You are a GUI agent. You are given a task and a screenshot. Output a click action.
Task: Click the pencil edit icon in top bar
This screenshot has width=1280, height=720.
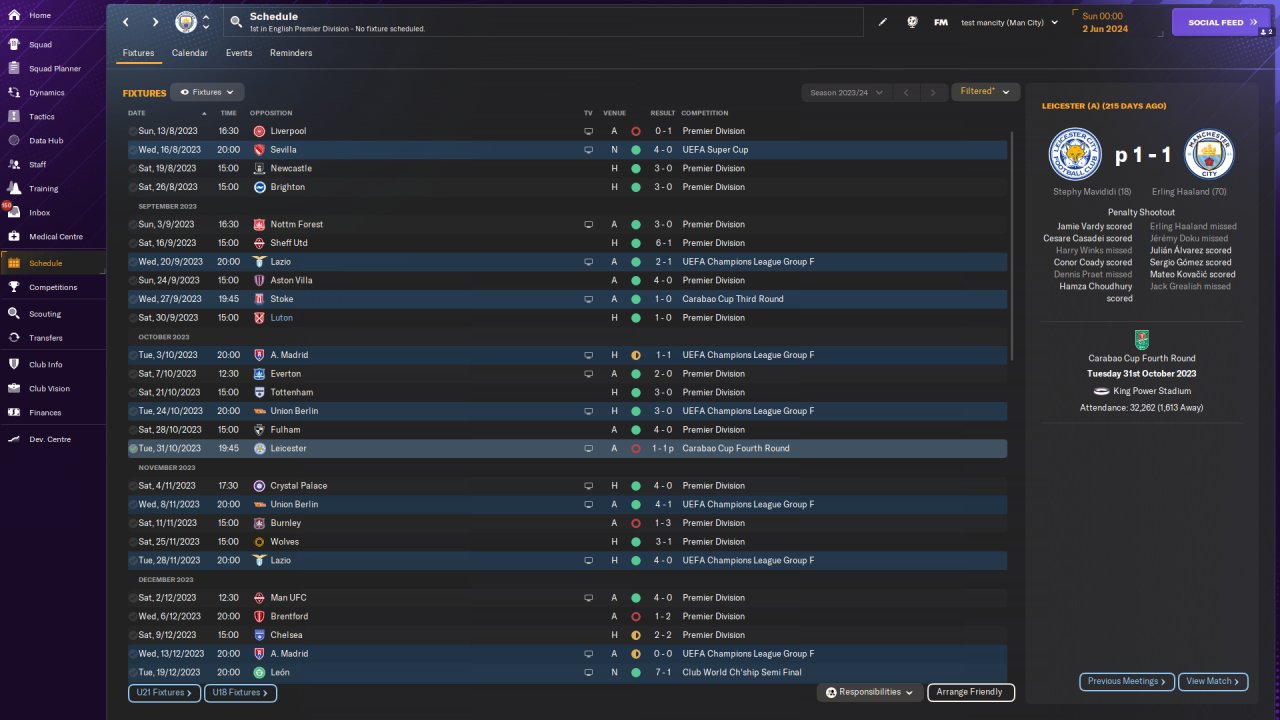[882, 22]
